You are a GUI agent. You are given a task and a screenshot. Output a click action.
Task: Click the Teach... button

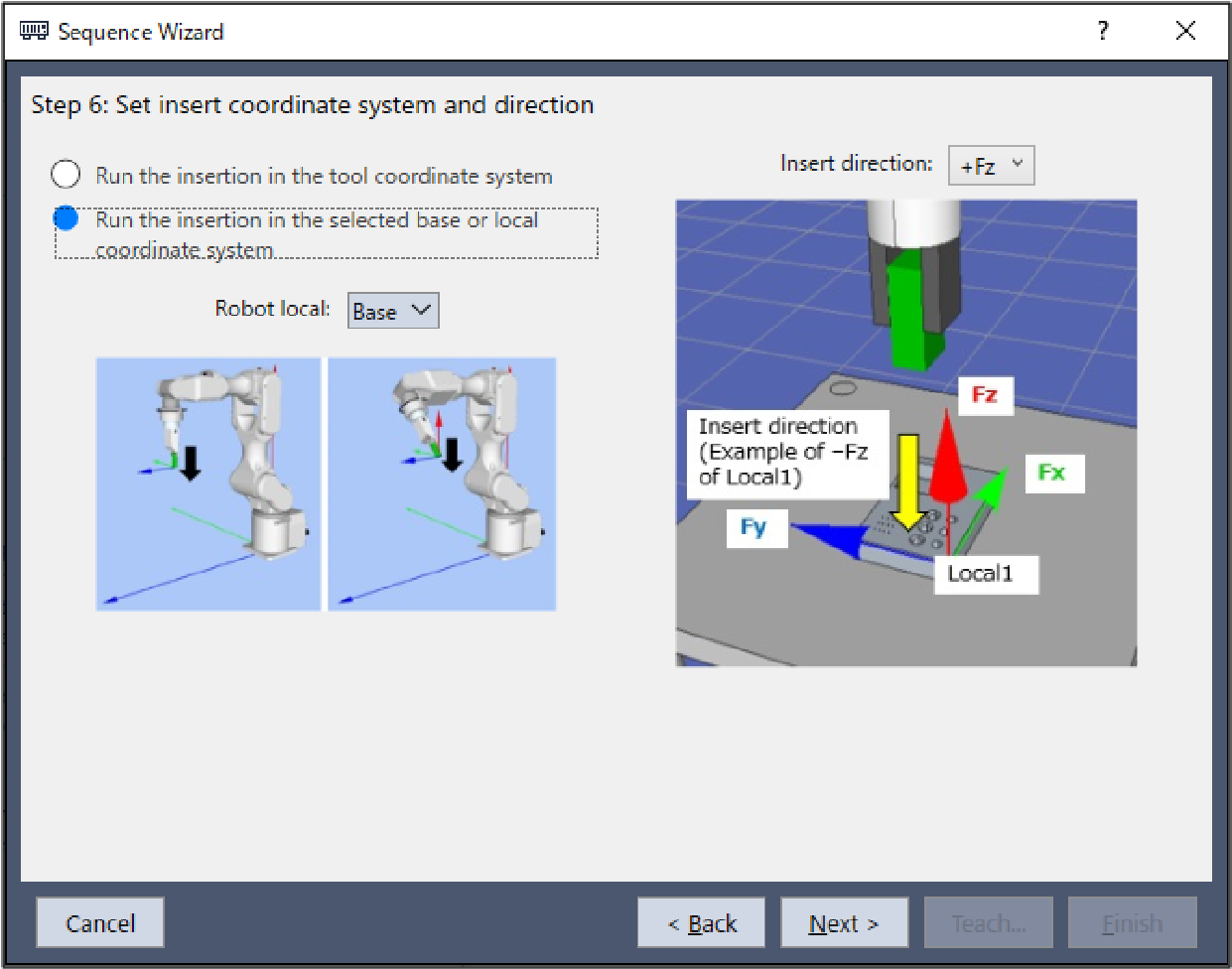(988, 923)
